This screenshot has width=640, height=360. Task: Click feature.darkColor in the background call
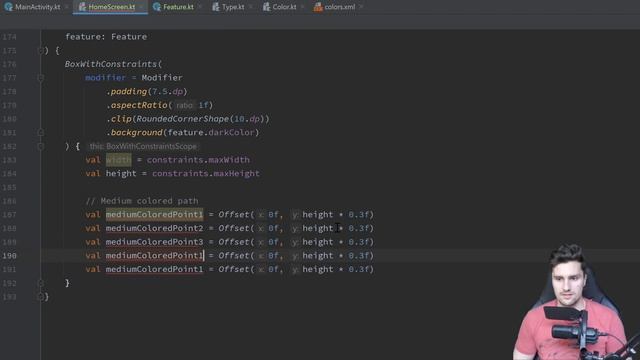pos(211,132)
